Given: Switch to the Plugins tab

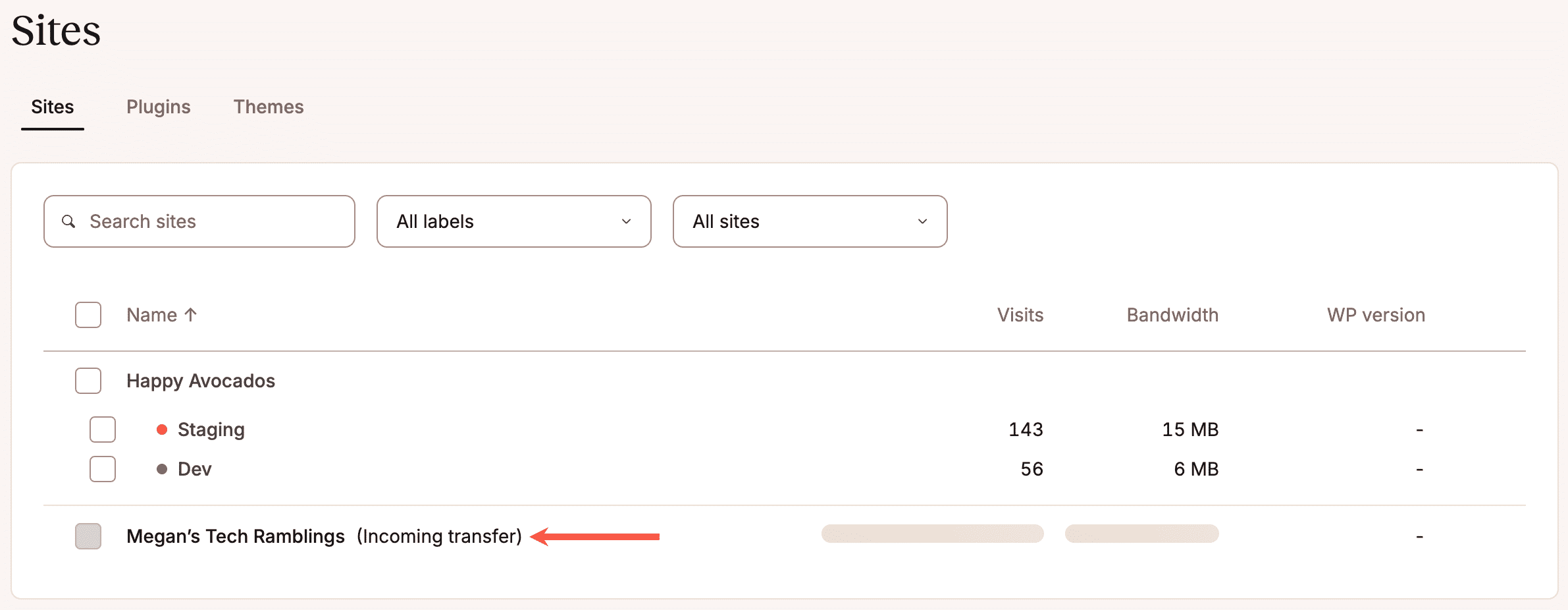Looking at the screenshot, I should coord(158,107).
